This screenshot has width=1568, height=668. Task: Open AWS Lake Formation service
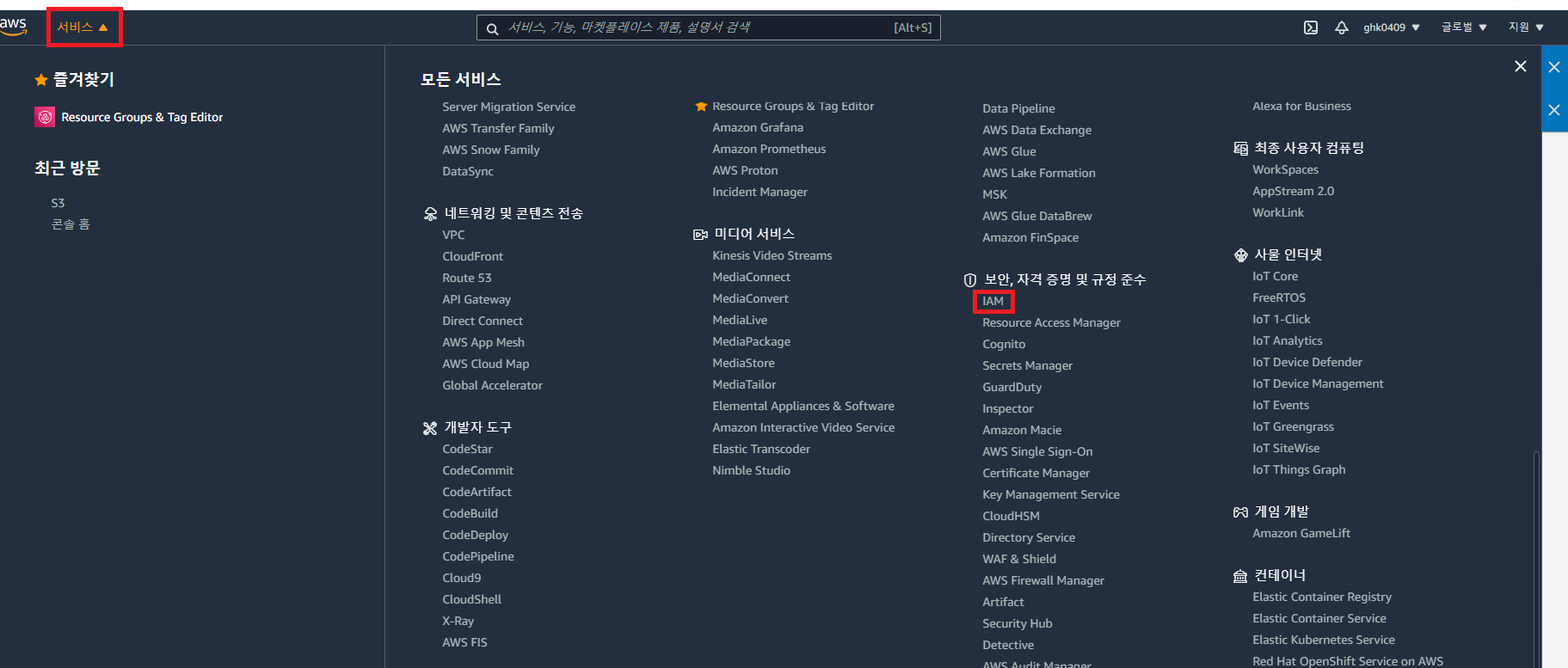1039,173
